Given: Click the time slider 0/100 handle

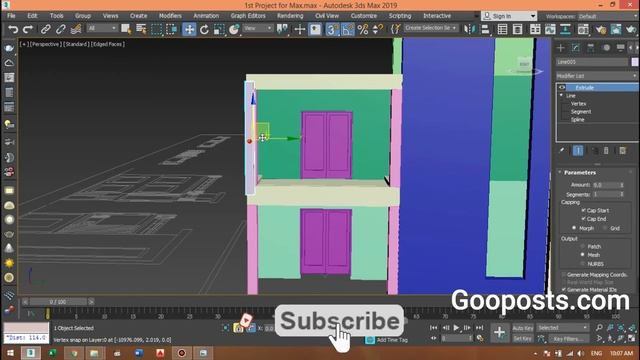Looking at the screenshot, I should point(58,302).
